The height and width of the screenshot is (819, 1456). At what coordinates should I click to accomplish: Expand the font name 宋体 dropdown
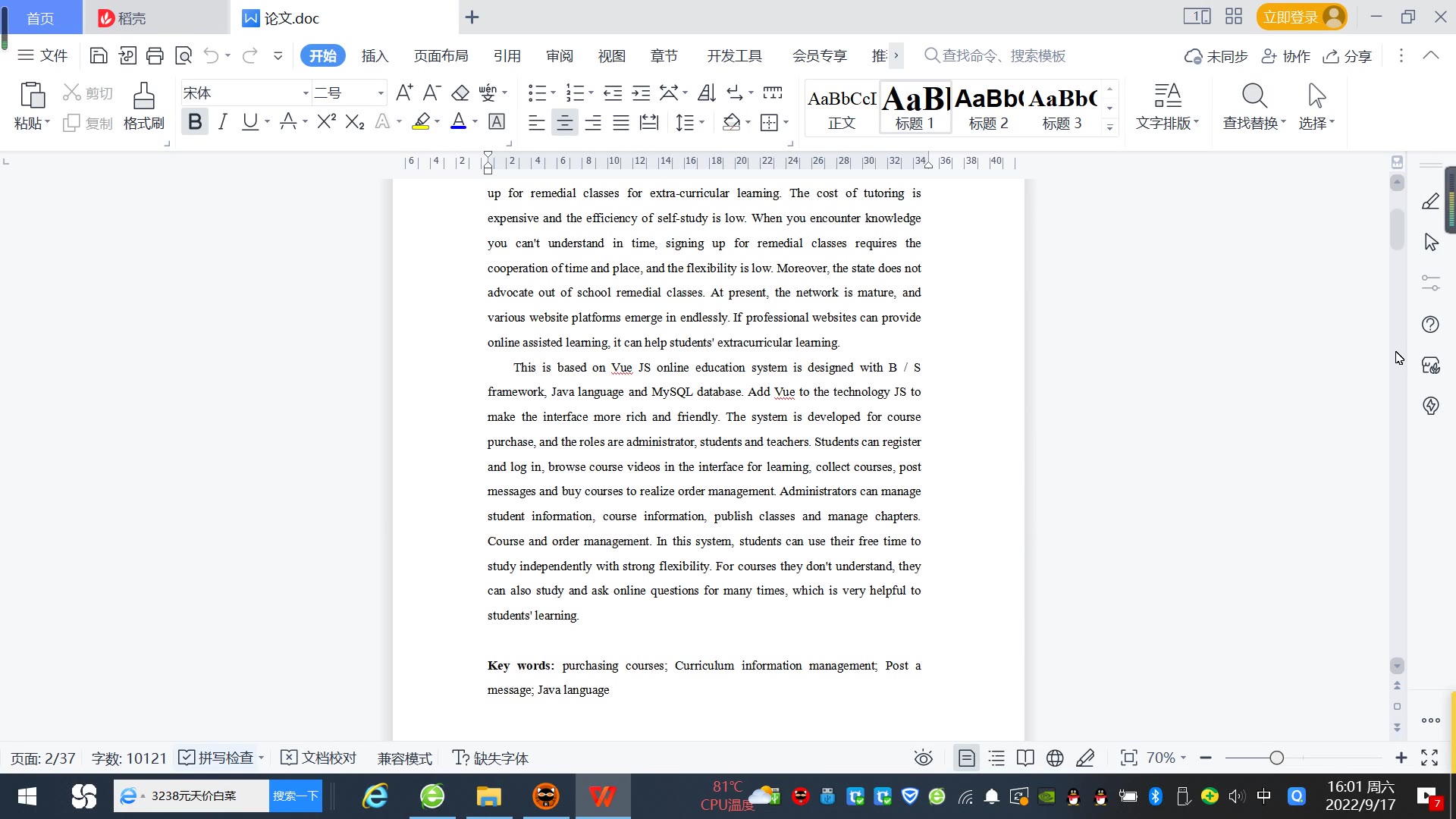(306, 93)
